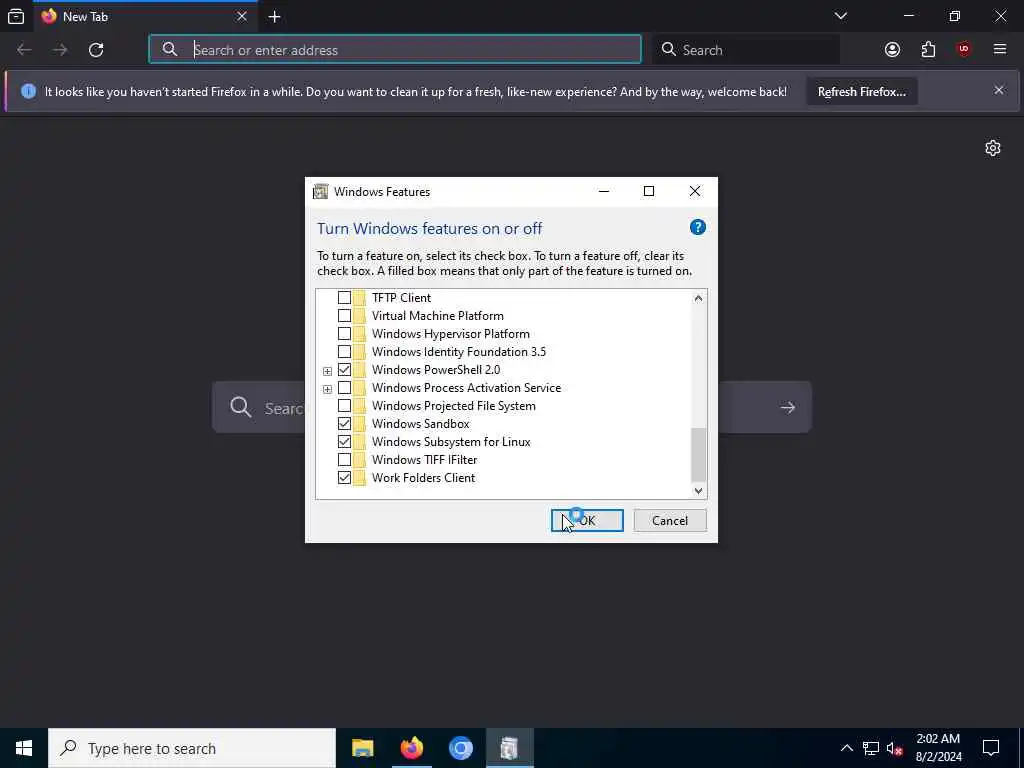Click the notification bar info icon
The width and height of the screenshot is (1024, 768).
(x=28, y=91)
